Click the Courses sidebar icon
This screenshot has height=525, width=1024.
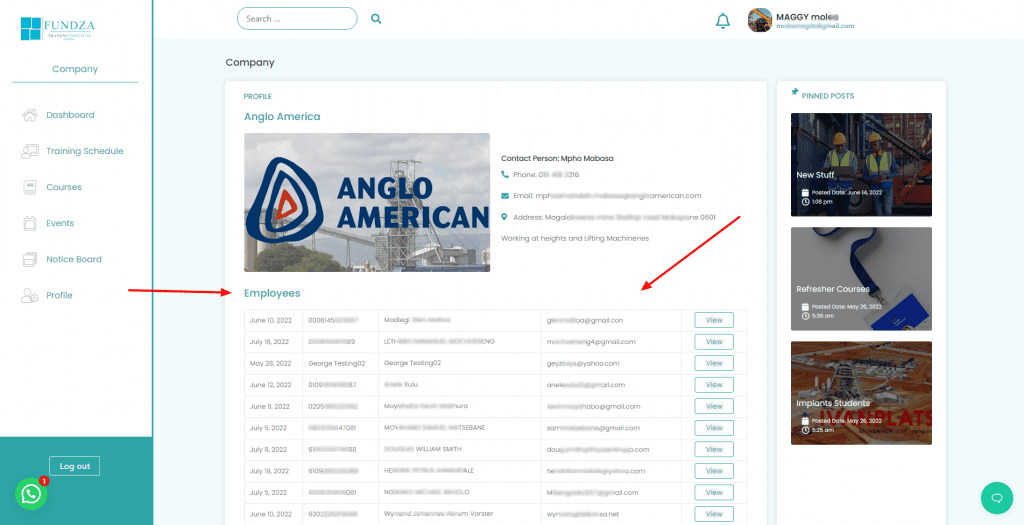29,187
